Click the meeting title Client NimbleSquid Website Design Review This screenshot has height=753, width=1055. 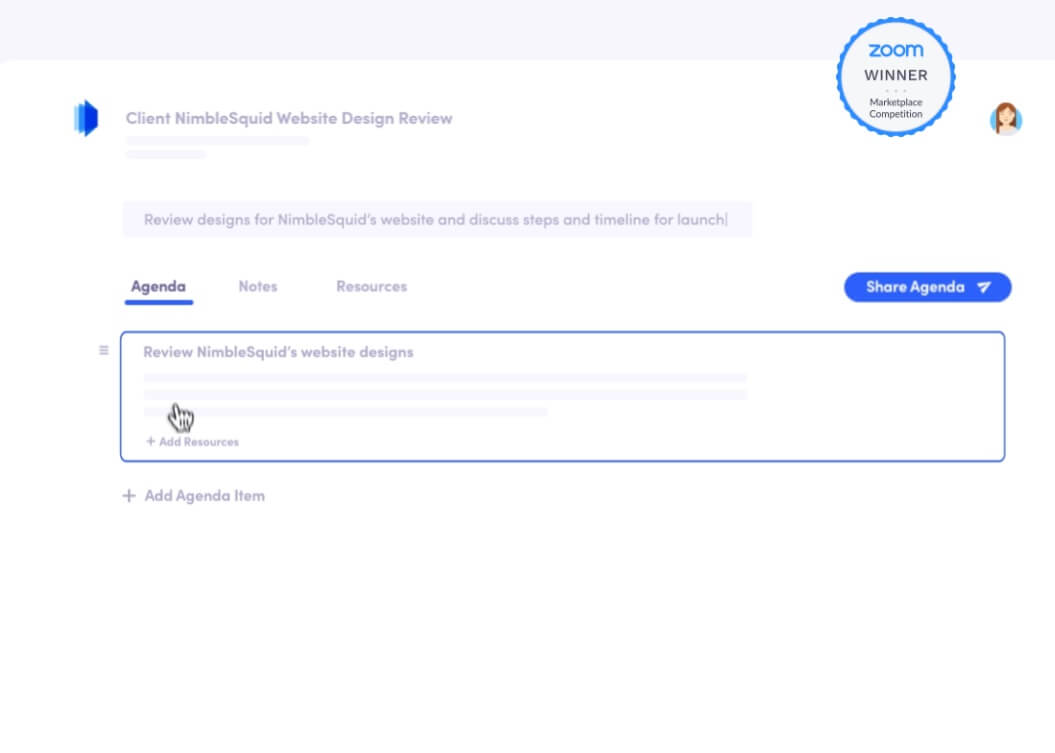click(x=289, y=118)
